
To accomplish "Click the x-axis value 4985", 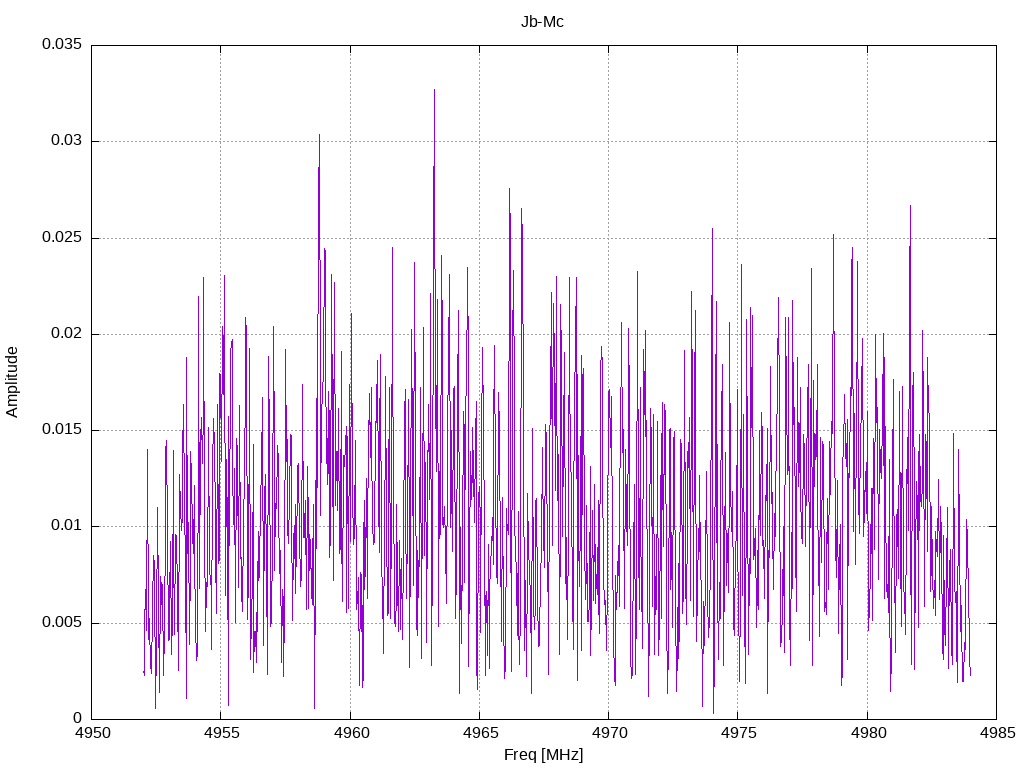I will (997, 733).
